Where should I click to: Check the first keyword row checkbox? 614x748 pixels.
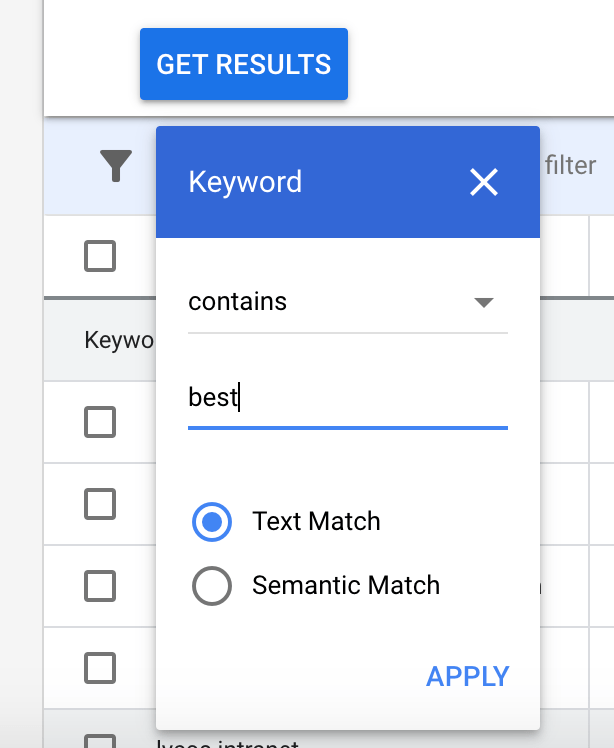coord(100,423)
